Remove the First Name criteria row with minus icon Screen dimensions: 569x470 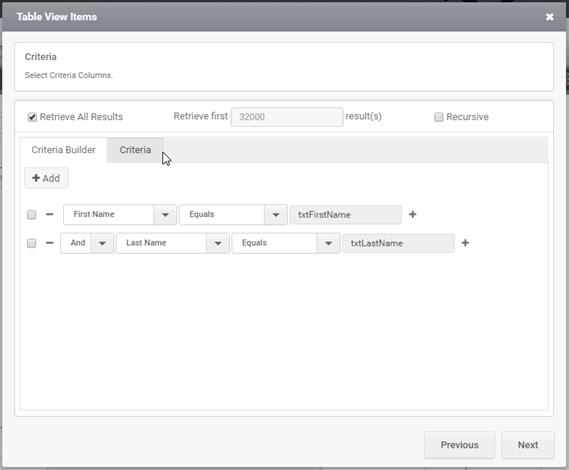(x=50, y=214)
